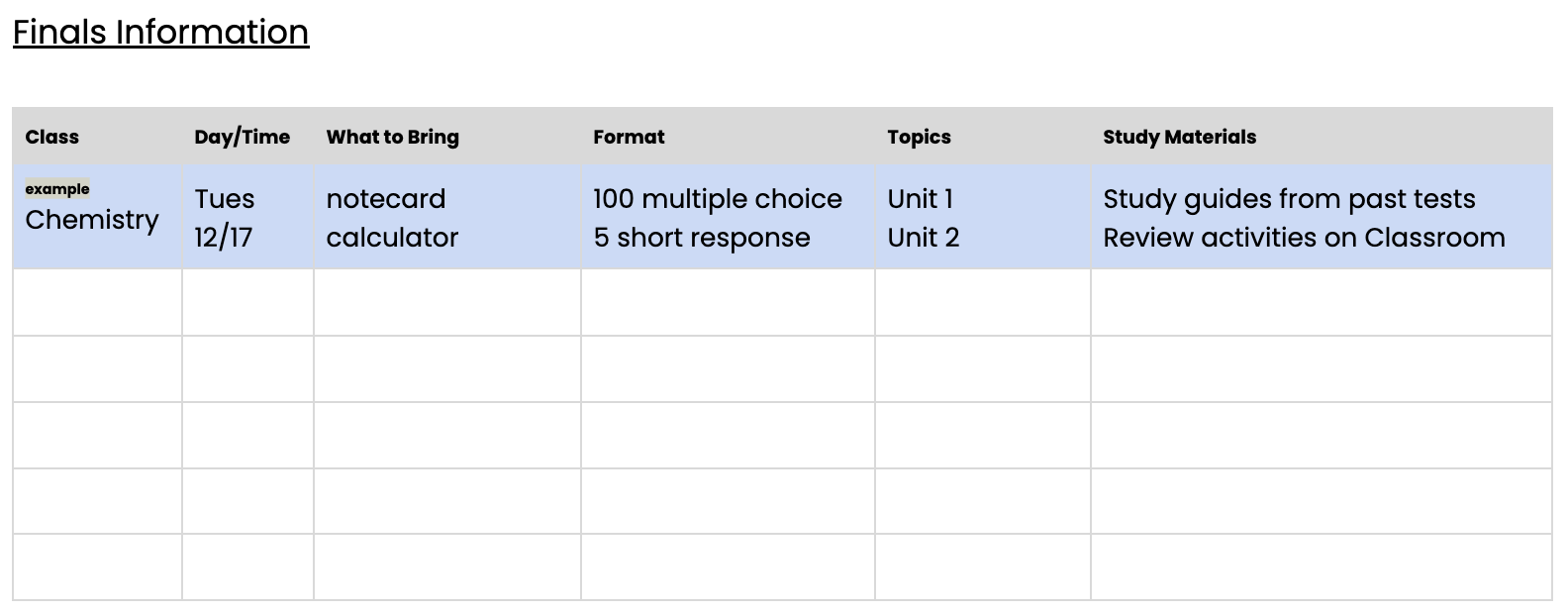Viewport: 1568px width, 614px height.
Task: Click the last row's empty Study Materials cell
Action: click(x=1322, y=567)
